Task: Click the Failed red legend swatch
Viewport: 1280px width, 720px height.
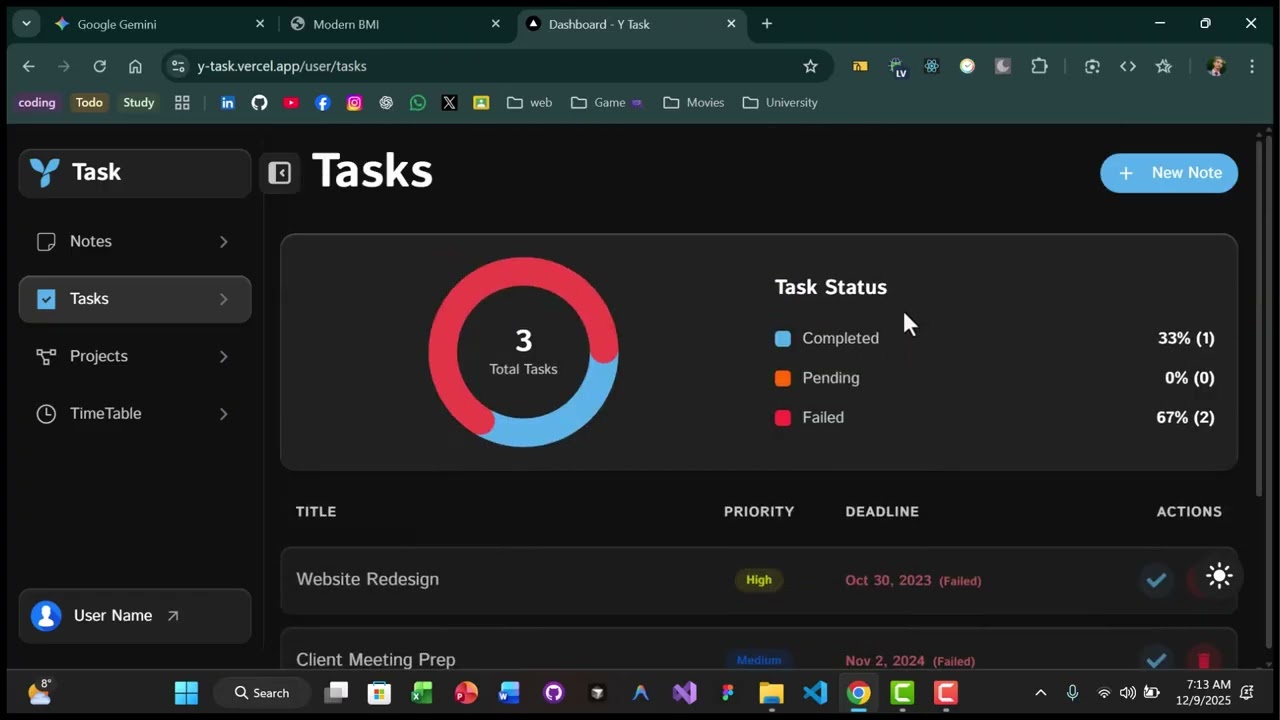Action: 783,418
